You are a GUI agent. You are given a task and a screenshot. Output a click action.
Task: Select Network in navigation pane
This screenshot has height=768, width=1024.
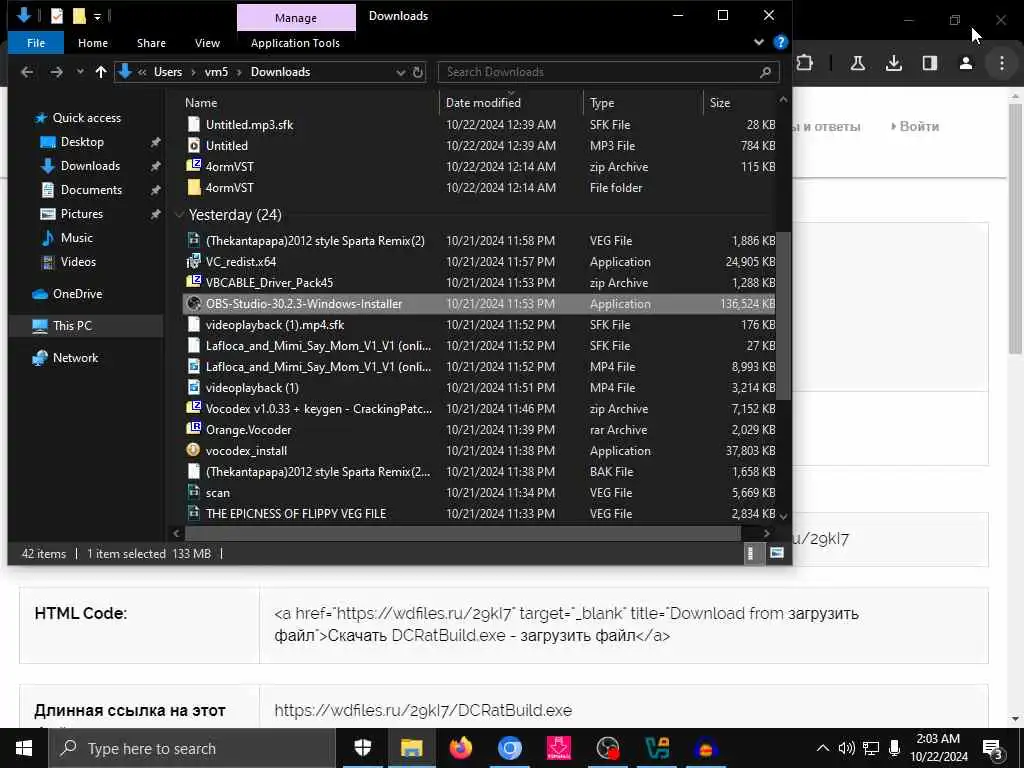(75, 357)
